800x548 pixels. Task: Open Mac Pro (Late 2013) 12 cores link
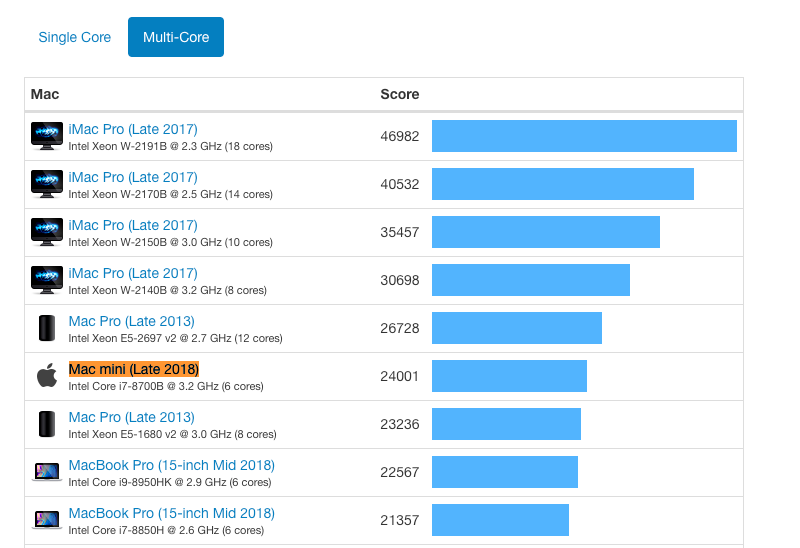[132, 321]
